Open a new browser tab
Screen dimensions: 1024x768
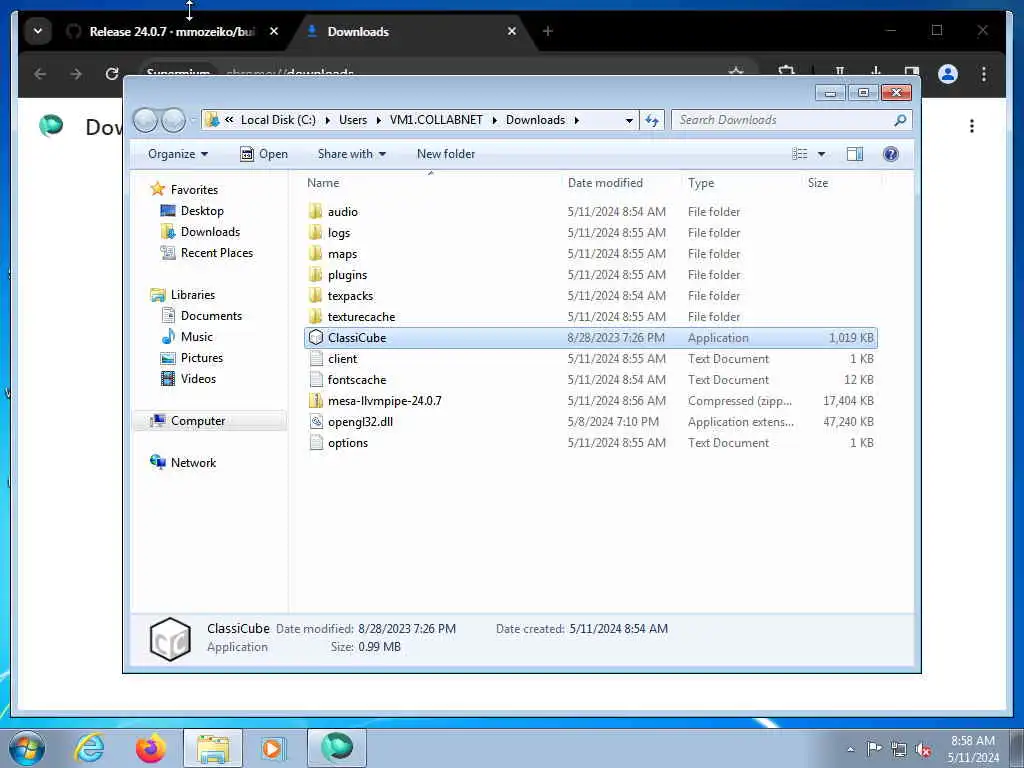pyautogui.click(x=547, y=31)
